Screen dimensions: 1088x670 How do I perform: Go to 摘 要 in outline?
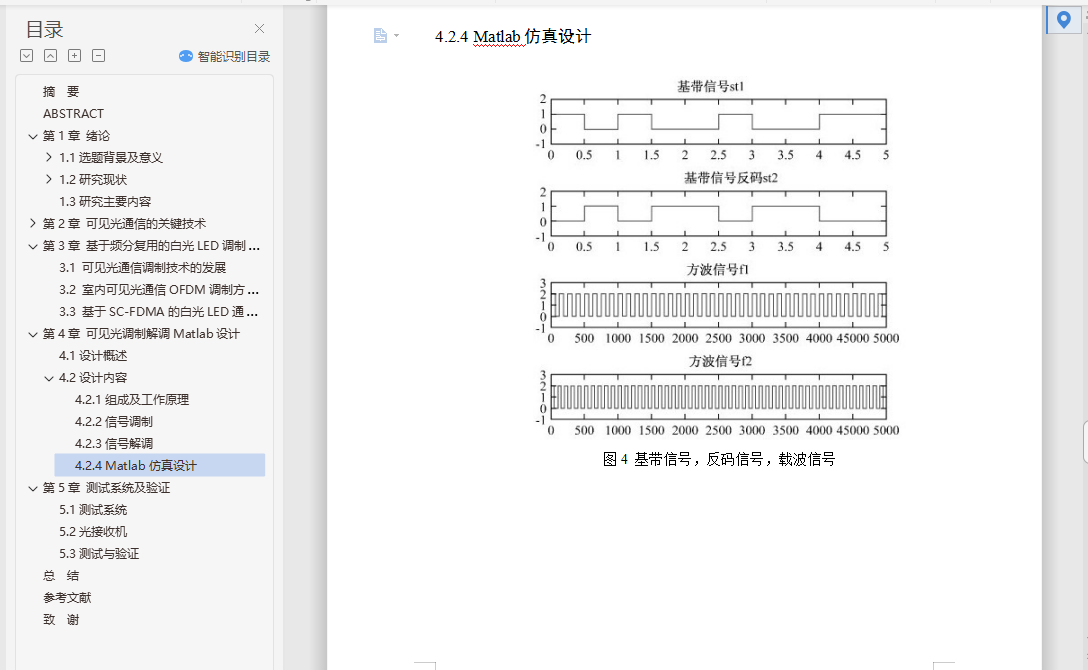click(61, 92)
